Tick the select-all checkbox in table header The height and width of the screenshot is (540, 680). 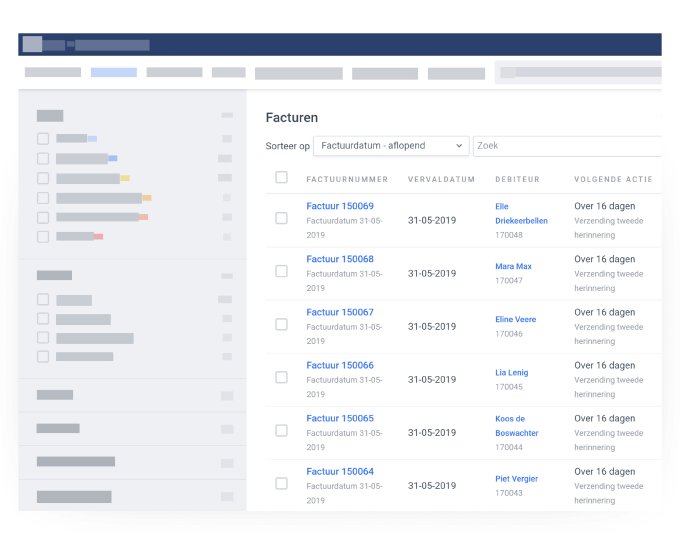pos(281,177)
